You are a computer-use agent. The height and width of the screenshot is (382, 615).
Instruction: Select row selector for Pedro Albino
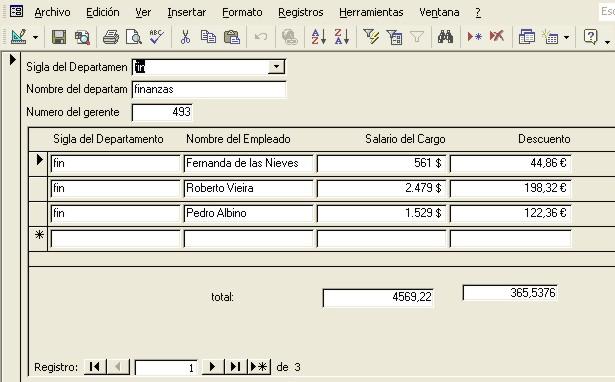[x=38, y=214]
